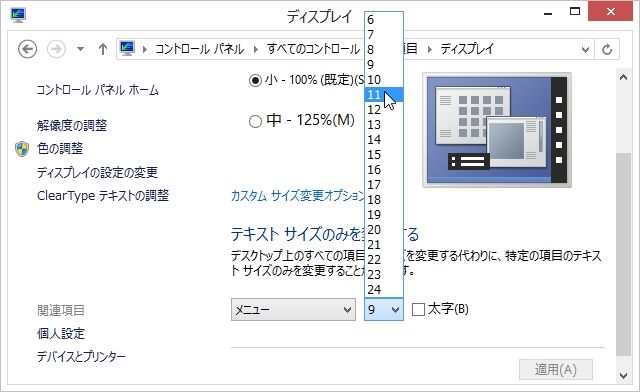This screenshot has height=392, width=640.
Task: Click the 適用(A) button
Action: coord(556,370)
